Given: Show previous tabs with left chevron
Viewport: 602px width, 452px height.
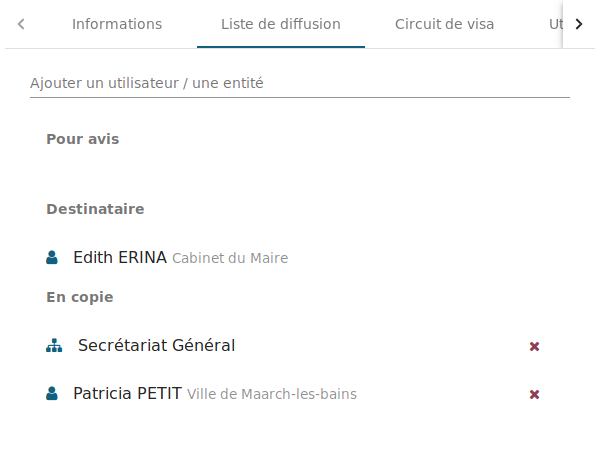Looking at the screenshot, I should point(21,24).
